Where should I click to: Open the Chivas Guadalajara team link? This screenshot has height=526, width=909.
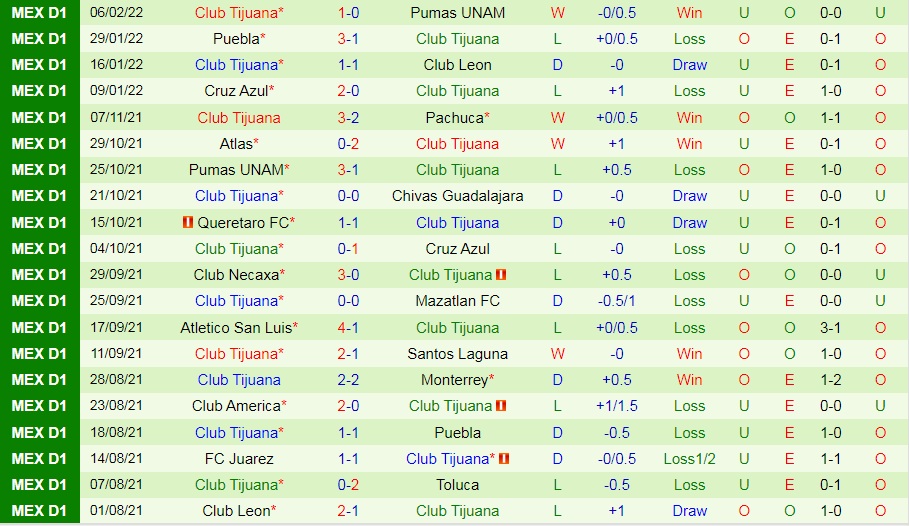[457, 196]
